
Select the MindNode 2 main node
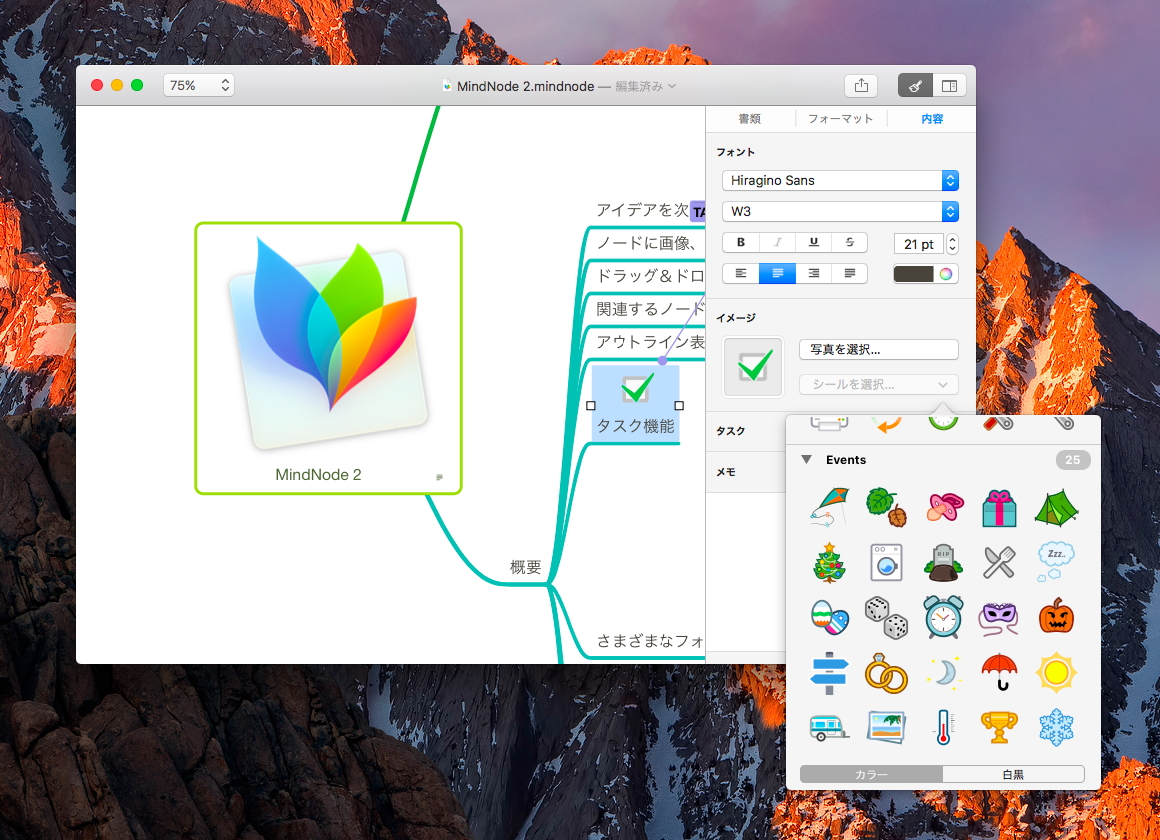pyautogui.click(x=328, y=358)
